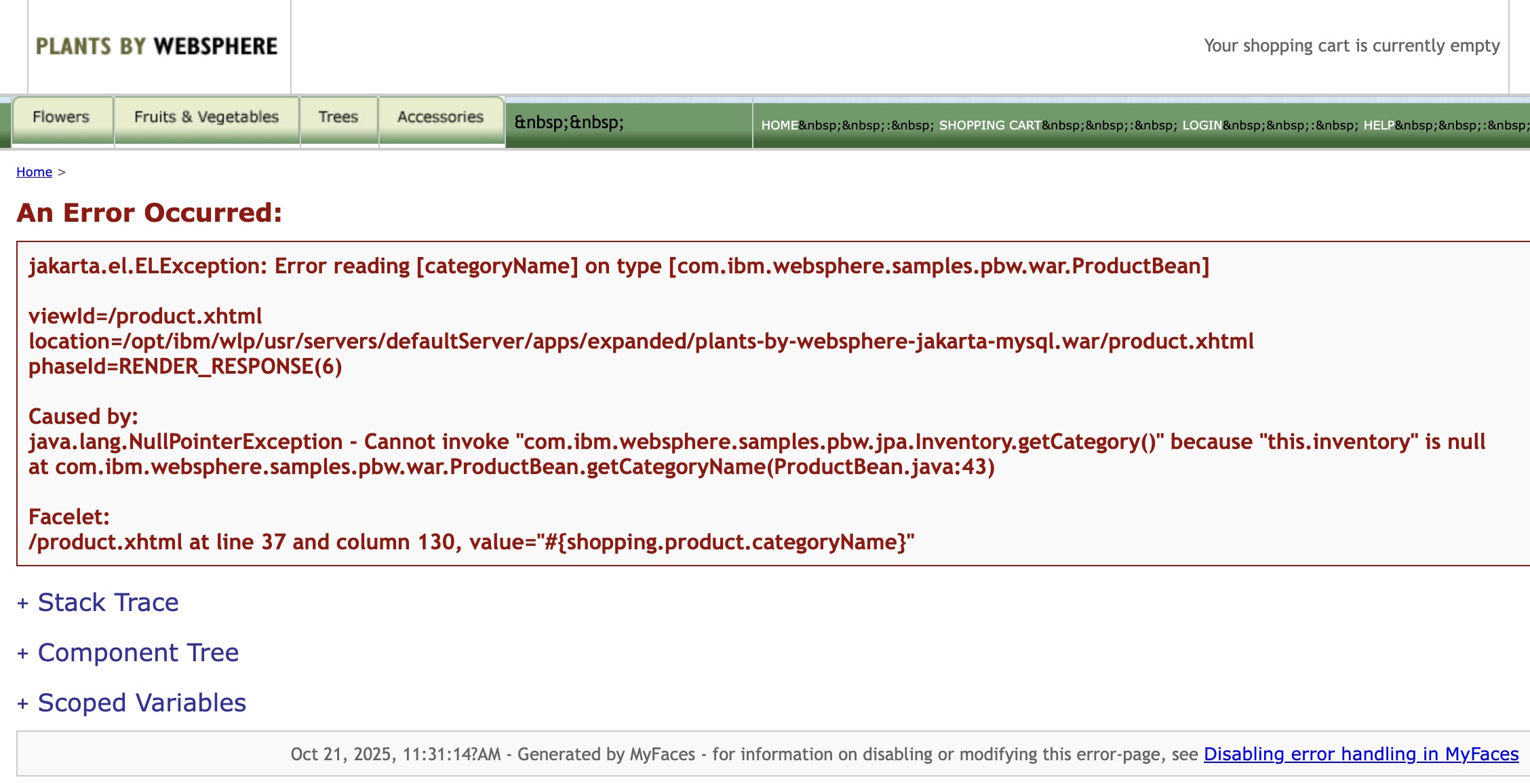Open the Fruits & Vegetables tab
The height and width of the screenshot is (784, 1530).
pyautogui.click(x=206, y=117)
